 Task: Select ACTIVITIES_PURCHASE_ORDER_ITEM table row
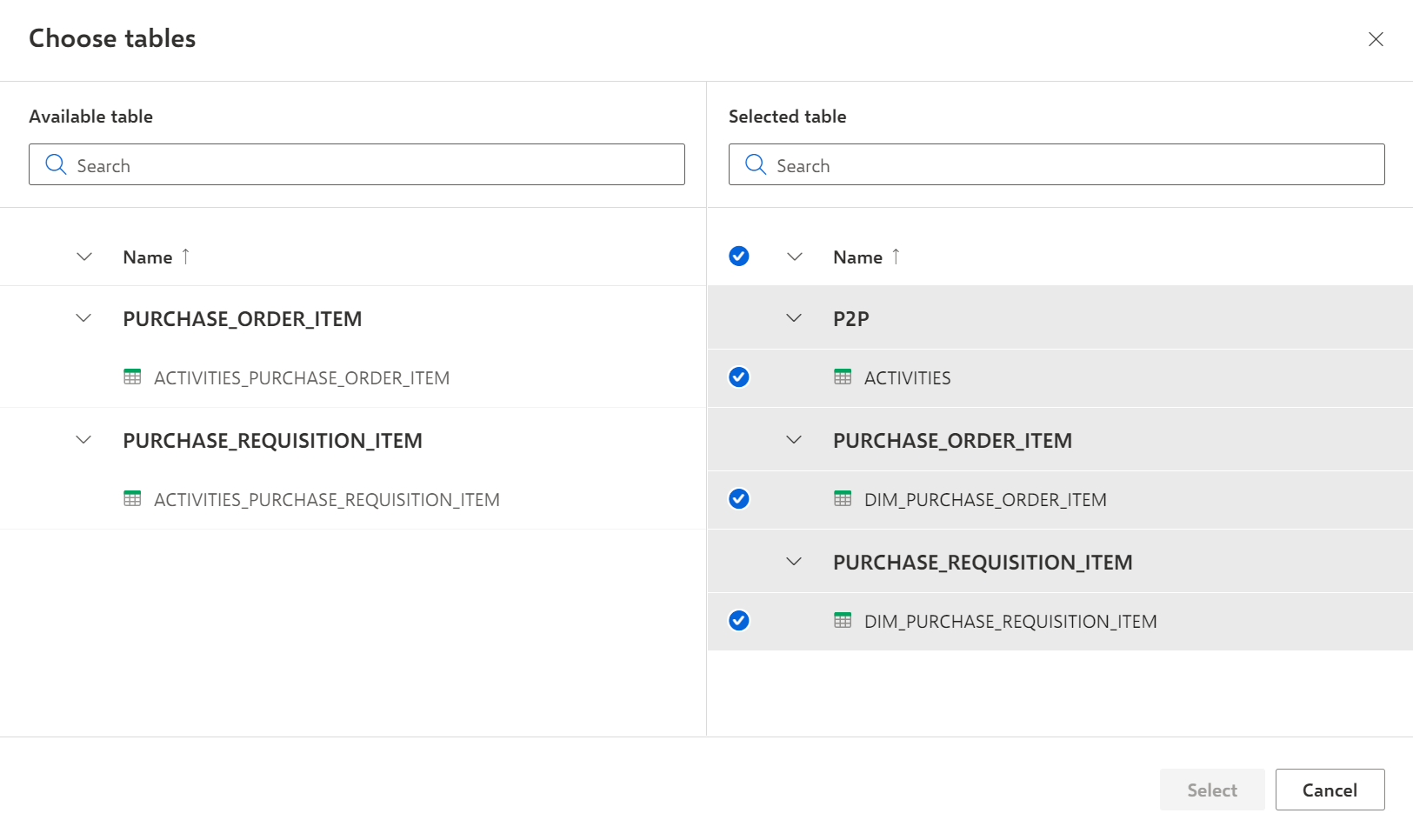click(353, 377)
